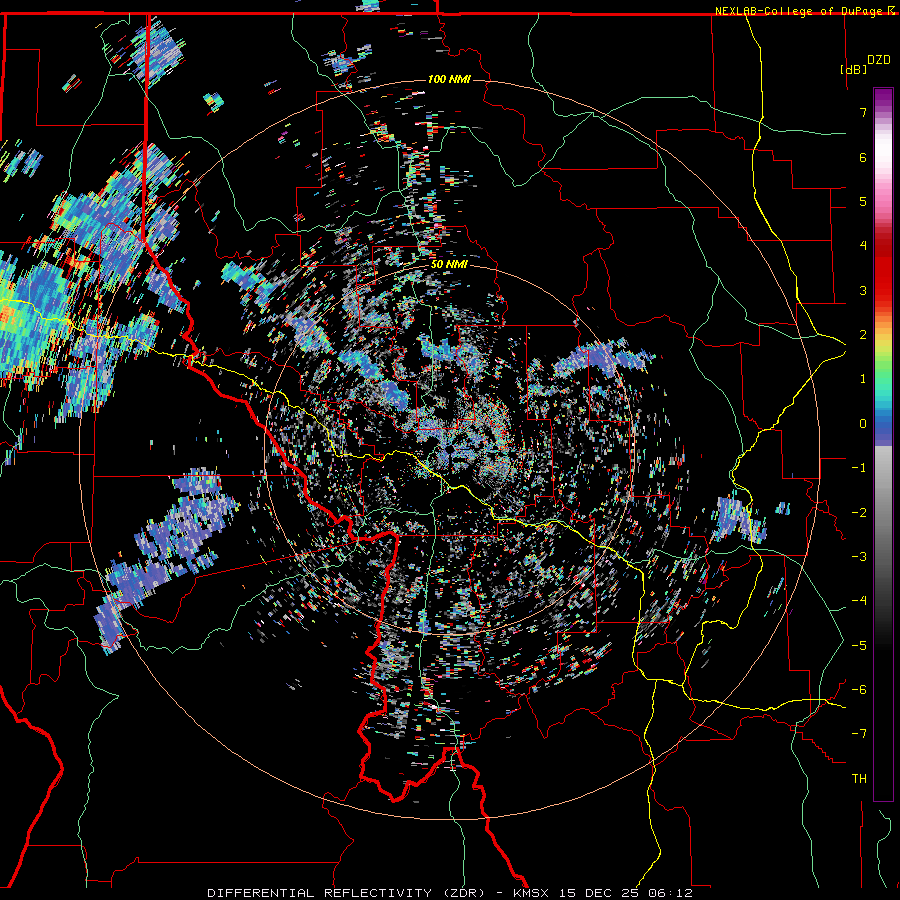Click the -1 value on the colorbar scale
900x900 pixels.
coord(859,468)
